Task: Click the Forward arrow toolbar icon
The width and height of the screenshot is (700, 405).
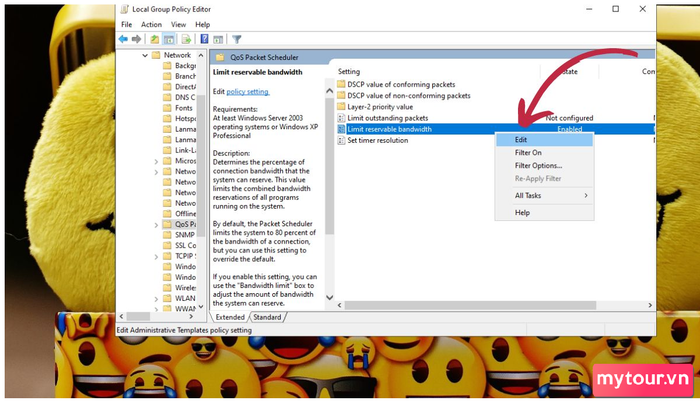Action: tap(137, 39)
